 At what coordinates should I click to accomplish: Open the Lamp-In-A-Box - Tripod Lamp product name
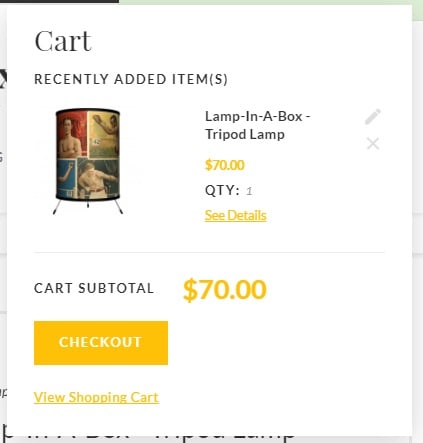[257, 125]
